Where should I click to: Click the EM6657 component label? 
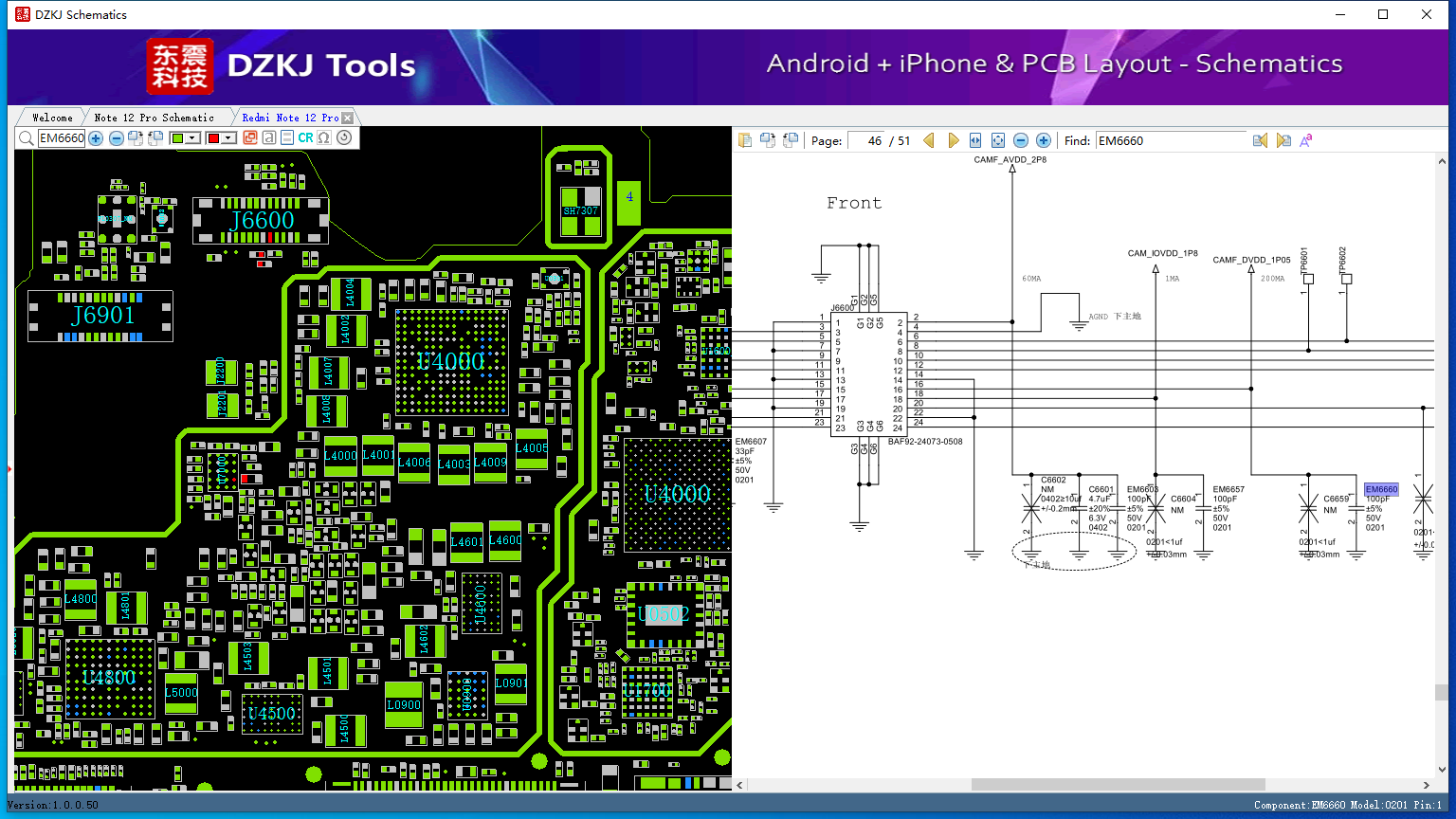(1228, 490)
